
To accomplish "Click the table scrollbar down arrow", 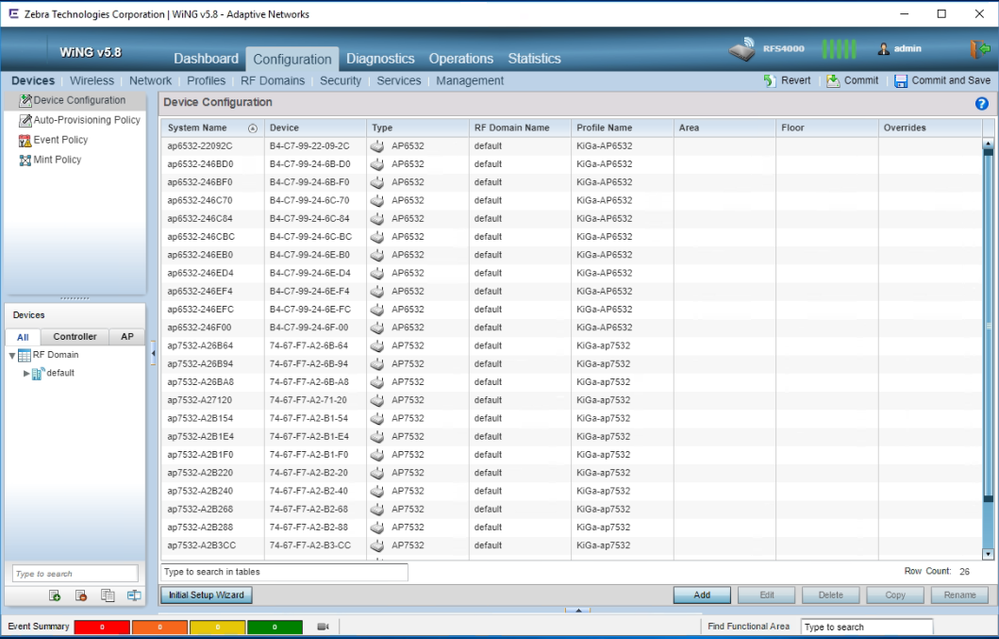I will [988, 554].
